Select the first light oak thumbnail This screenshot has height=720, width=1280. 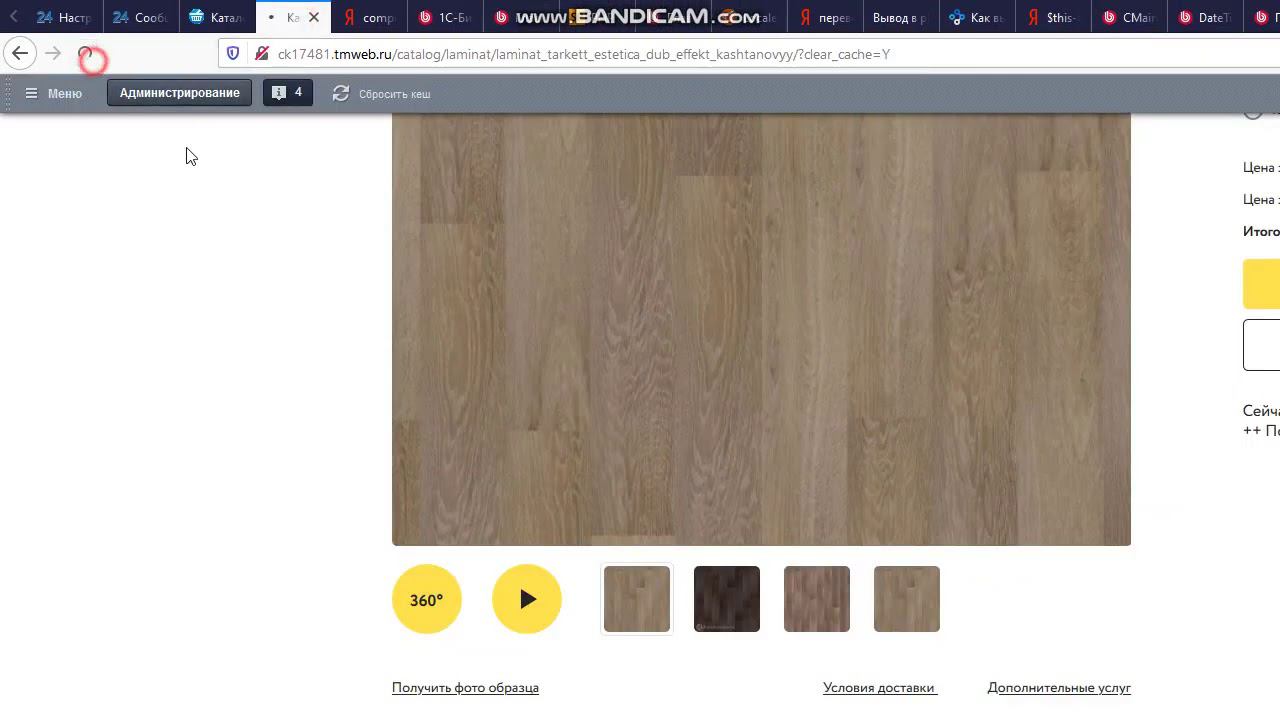[637, 599]
